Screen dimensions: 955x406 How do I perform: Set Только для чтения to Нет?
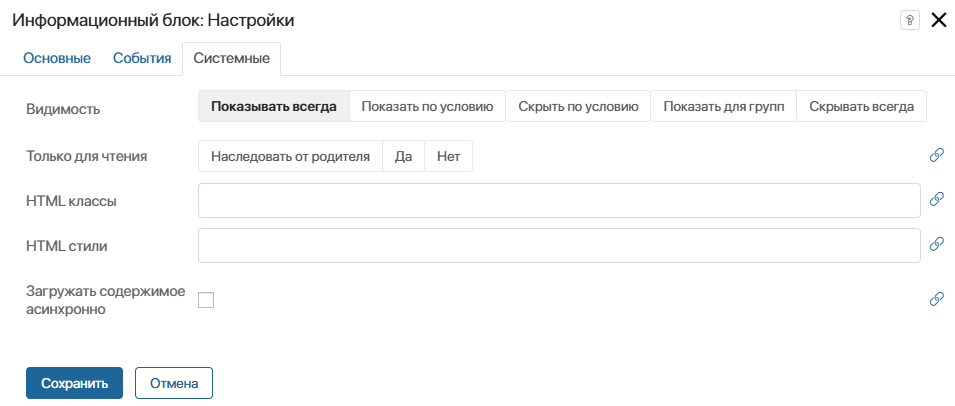click(x=448, y=156)
